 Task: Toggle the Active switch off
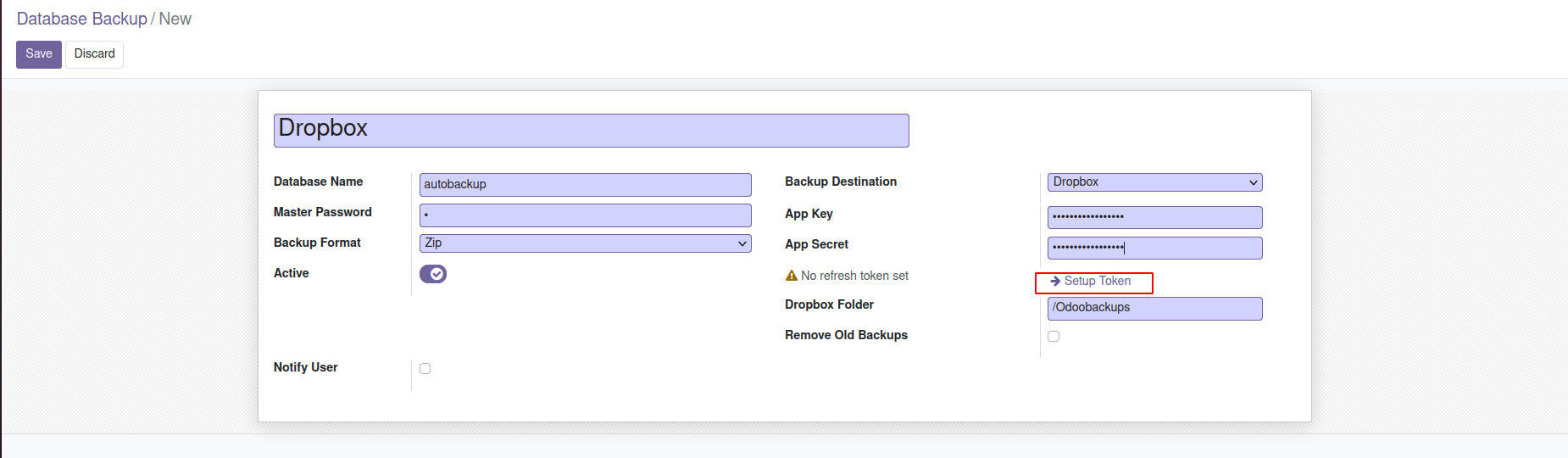432,274
